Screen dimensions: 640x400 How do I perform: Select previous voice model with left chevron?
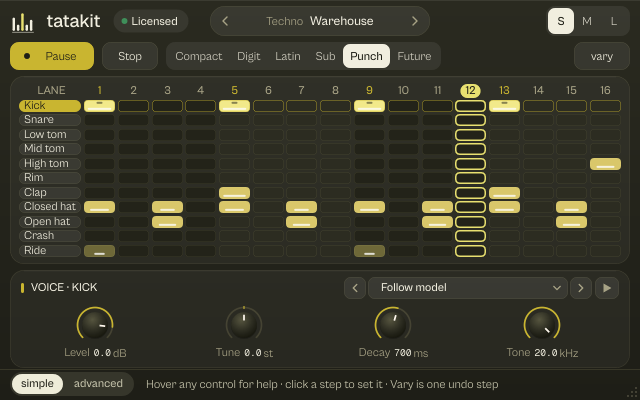[355, 288]
